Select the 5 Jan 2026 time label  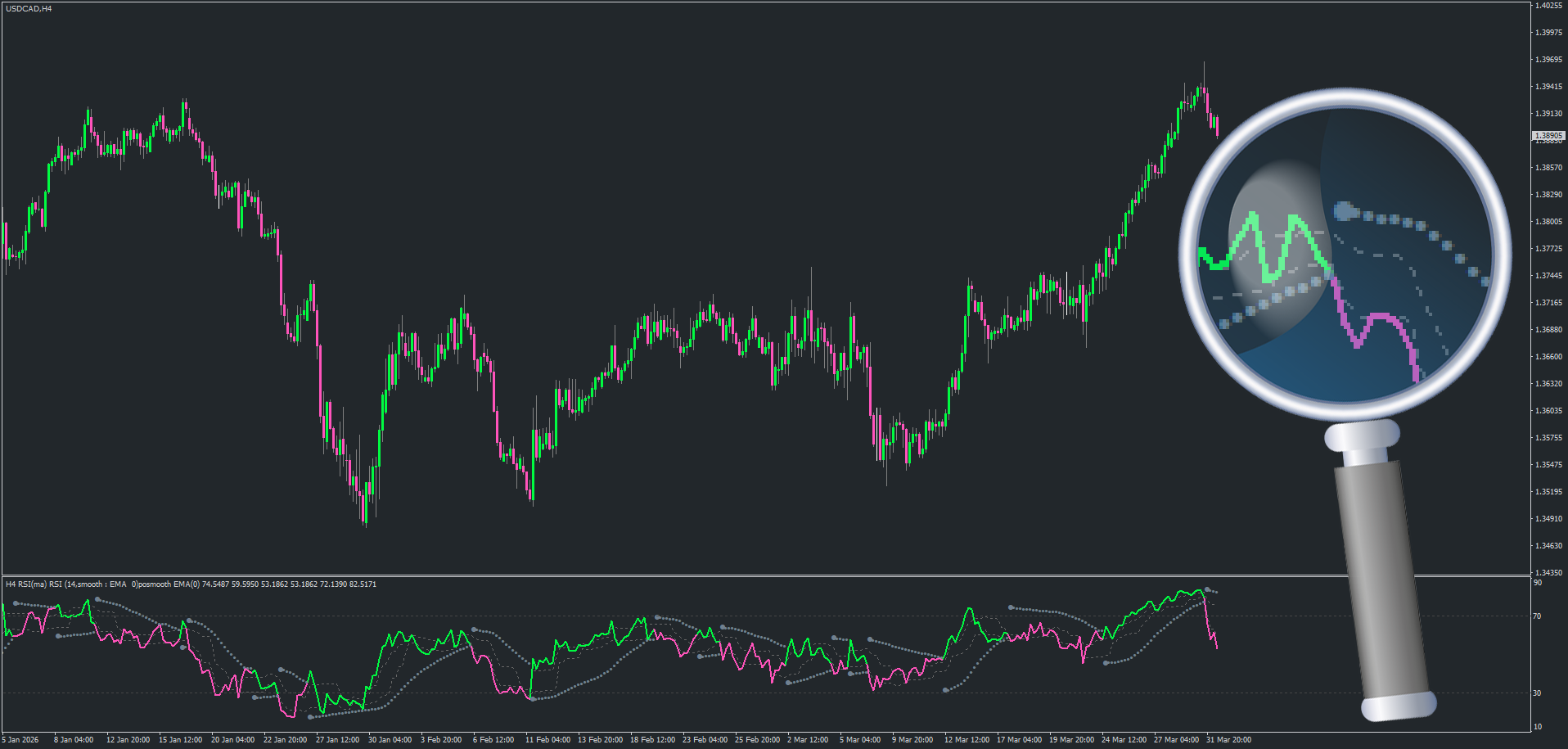pyautogui.click(x=20, y=740)
